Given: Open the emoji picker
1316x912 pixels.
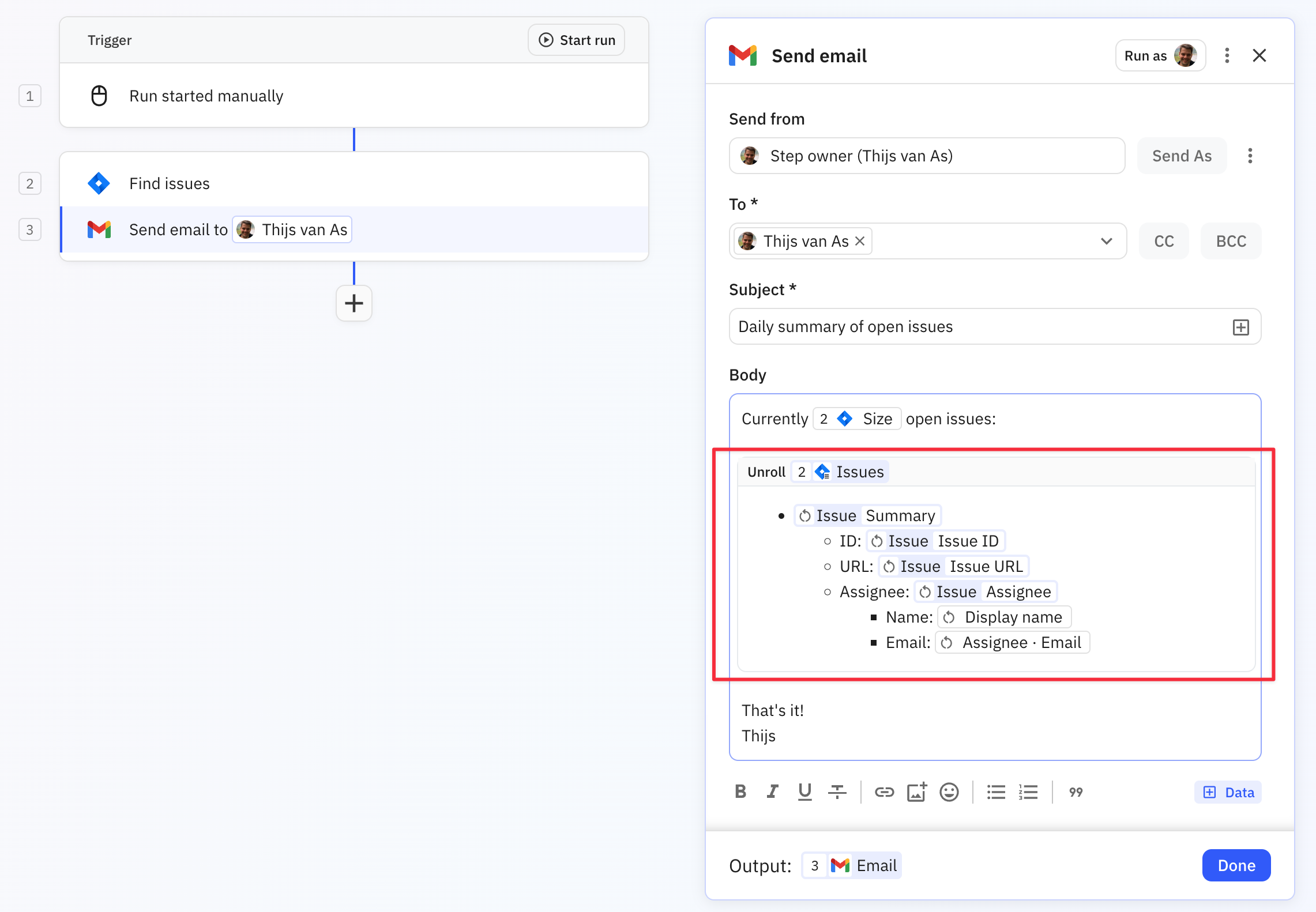Looking at the screenshot, I should pyautogui.click(x=949, y=792).
